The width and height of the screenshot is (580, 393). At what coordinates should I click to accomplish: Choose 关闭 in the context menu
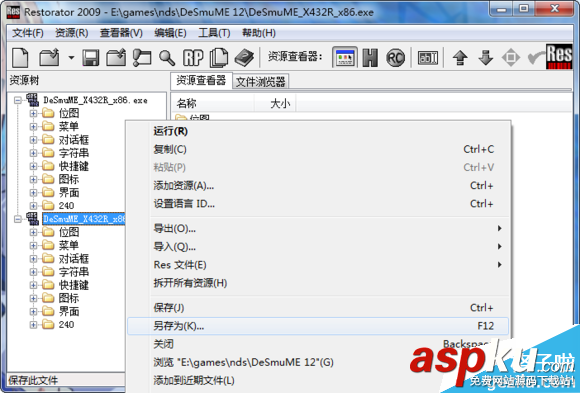click(318, 344)
